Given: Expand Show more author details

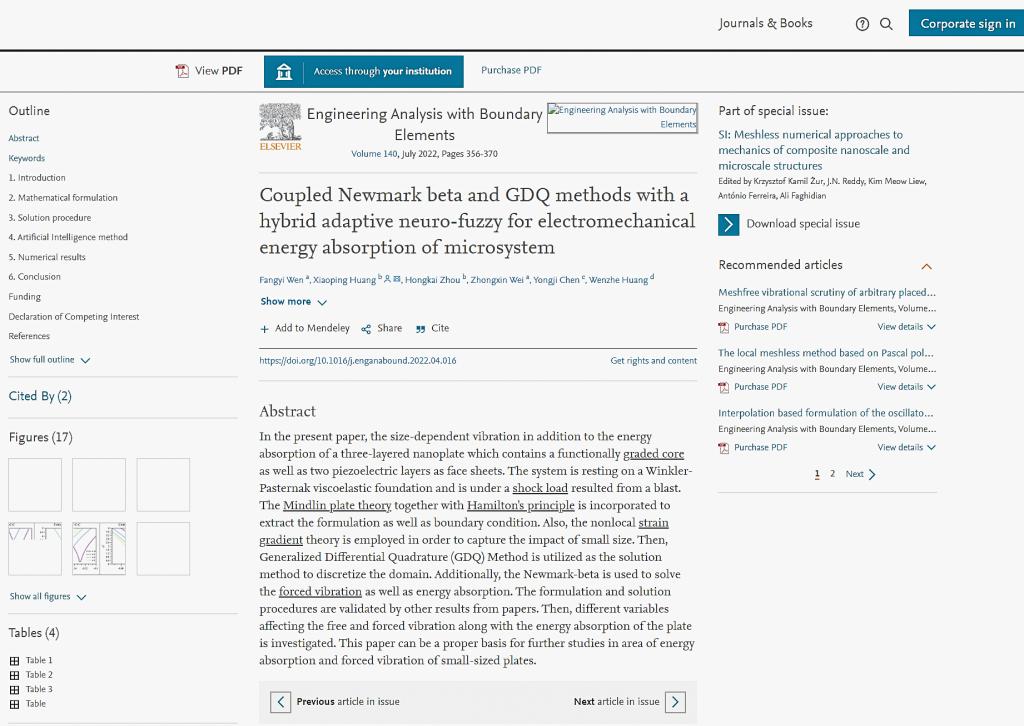Looking at the screenshot, I should click(293, 302).
